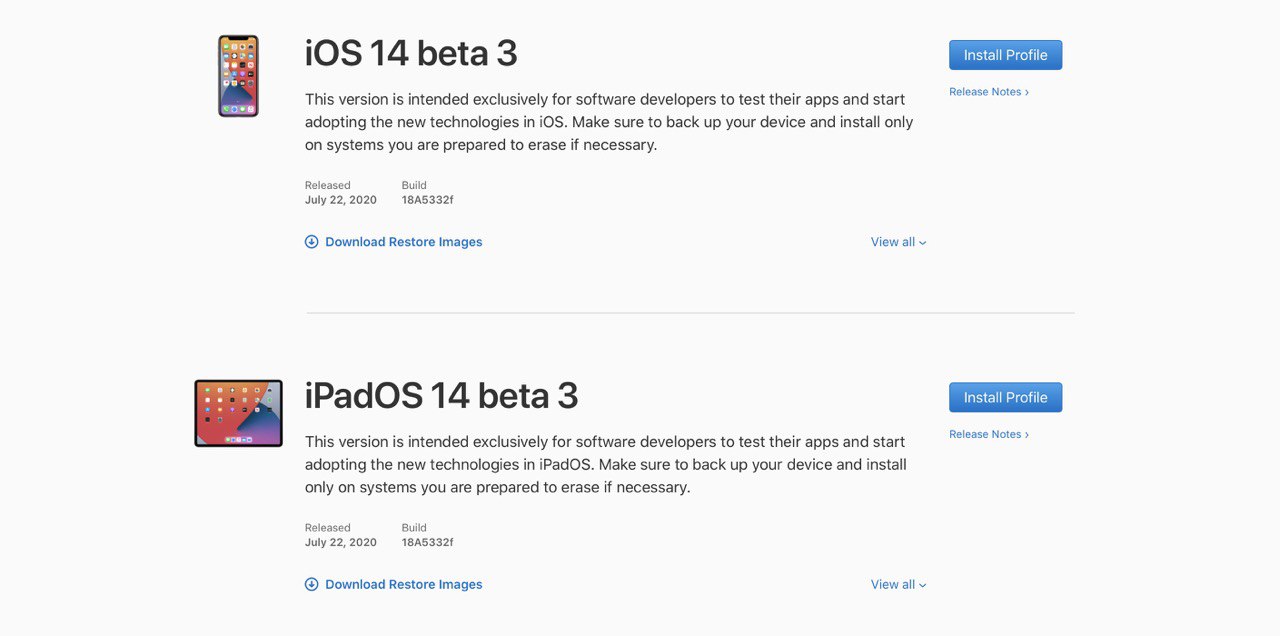1280x636 pixels.
Task: Click Download Restore Images under iOS 14
Action: coord(404,242)
